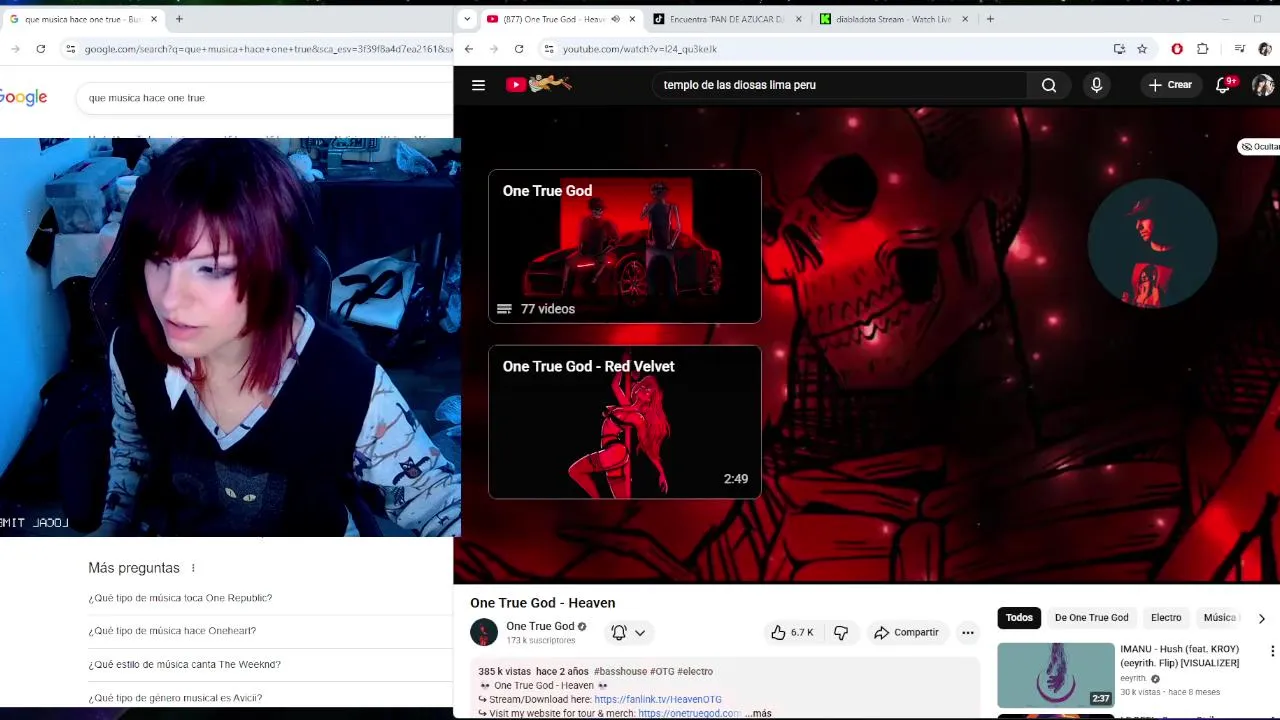1280x720 pixels.
Task: Expand the description with '...más'
Action: point(758,713)
